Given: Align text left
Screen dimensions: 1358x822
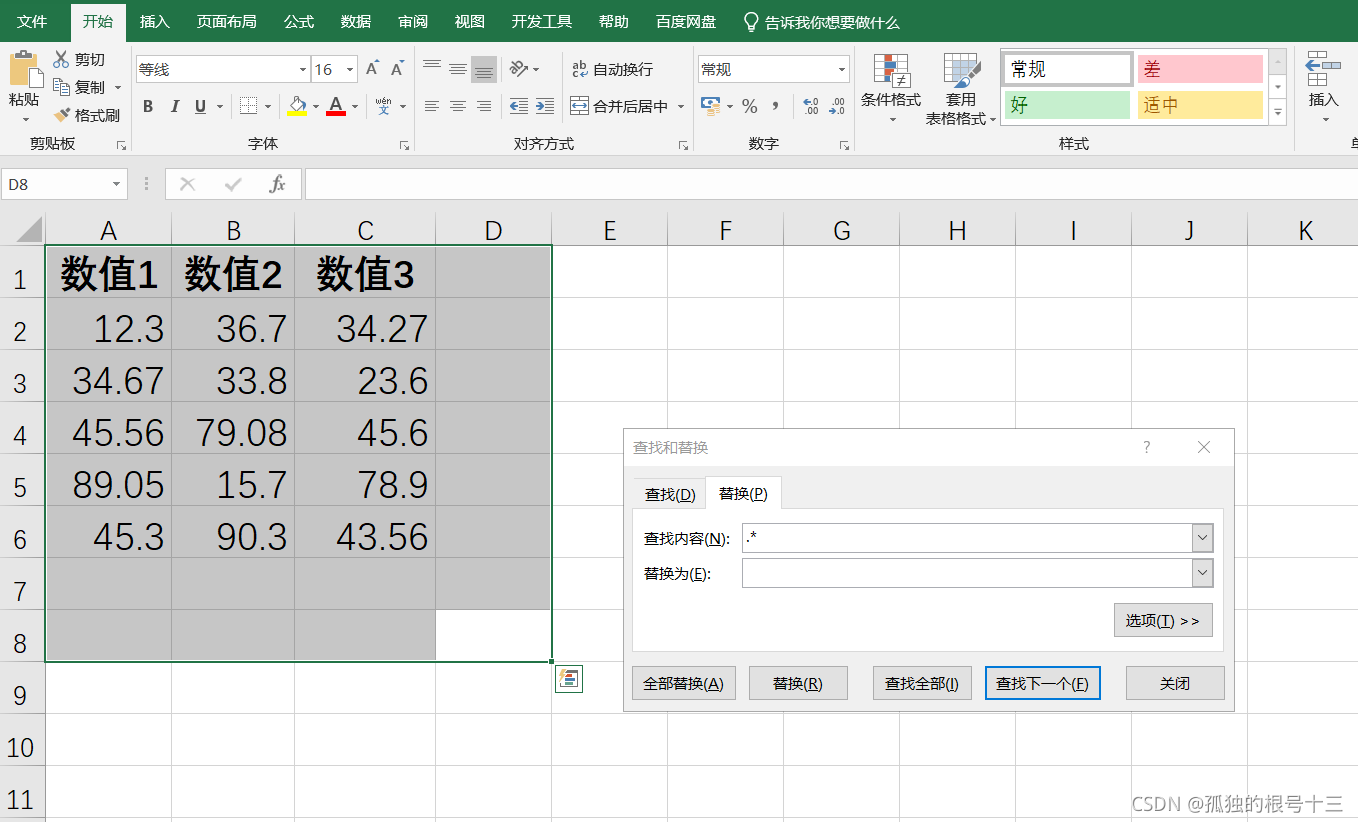Looking at the screenshot, I should coord(432,106).
